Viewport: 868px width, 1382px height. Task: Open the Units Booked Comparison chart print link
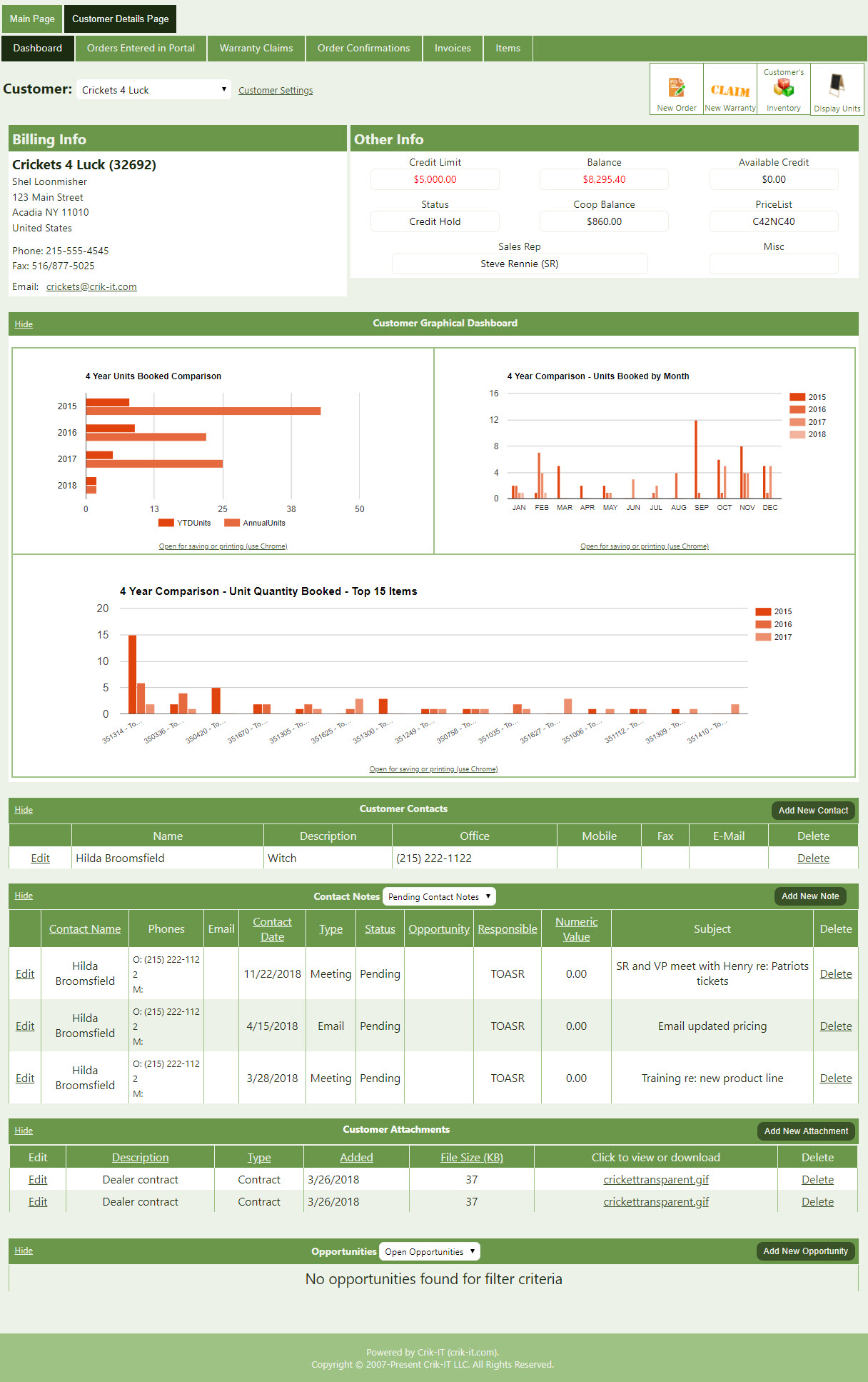coord(223,546)
